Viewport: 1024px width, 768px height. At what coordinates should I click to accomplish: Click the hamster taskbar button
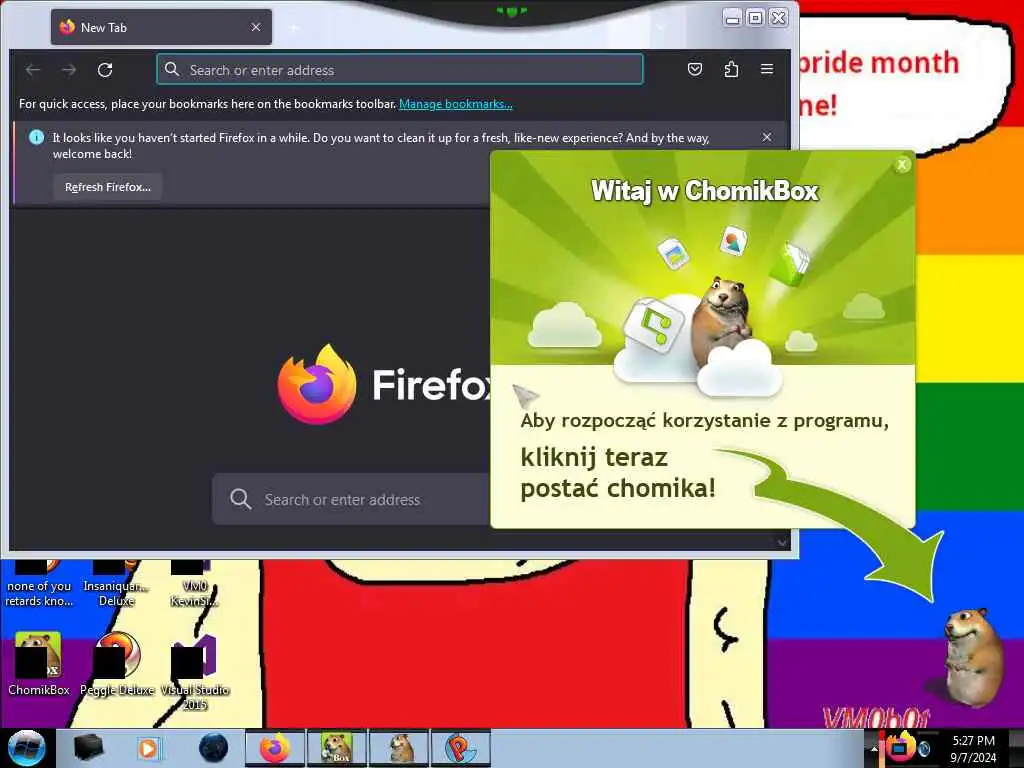[x=398, y=748]
